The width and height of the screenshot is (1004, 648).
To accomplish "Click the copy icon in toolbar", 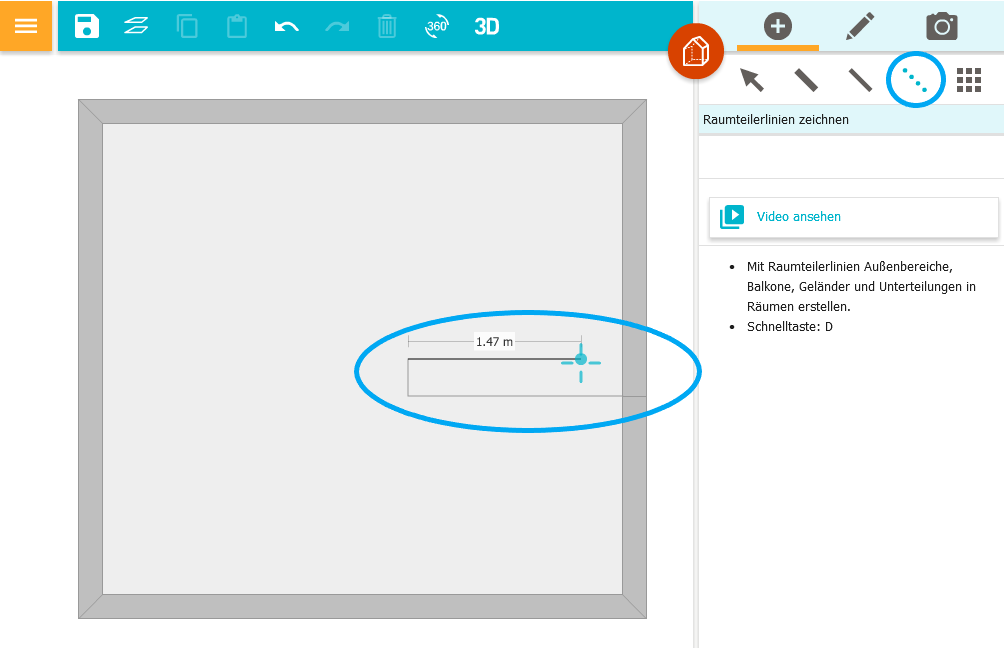I will [187, 26].
